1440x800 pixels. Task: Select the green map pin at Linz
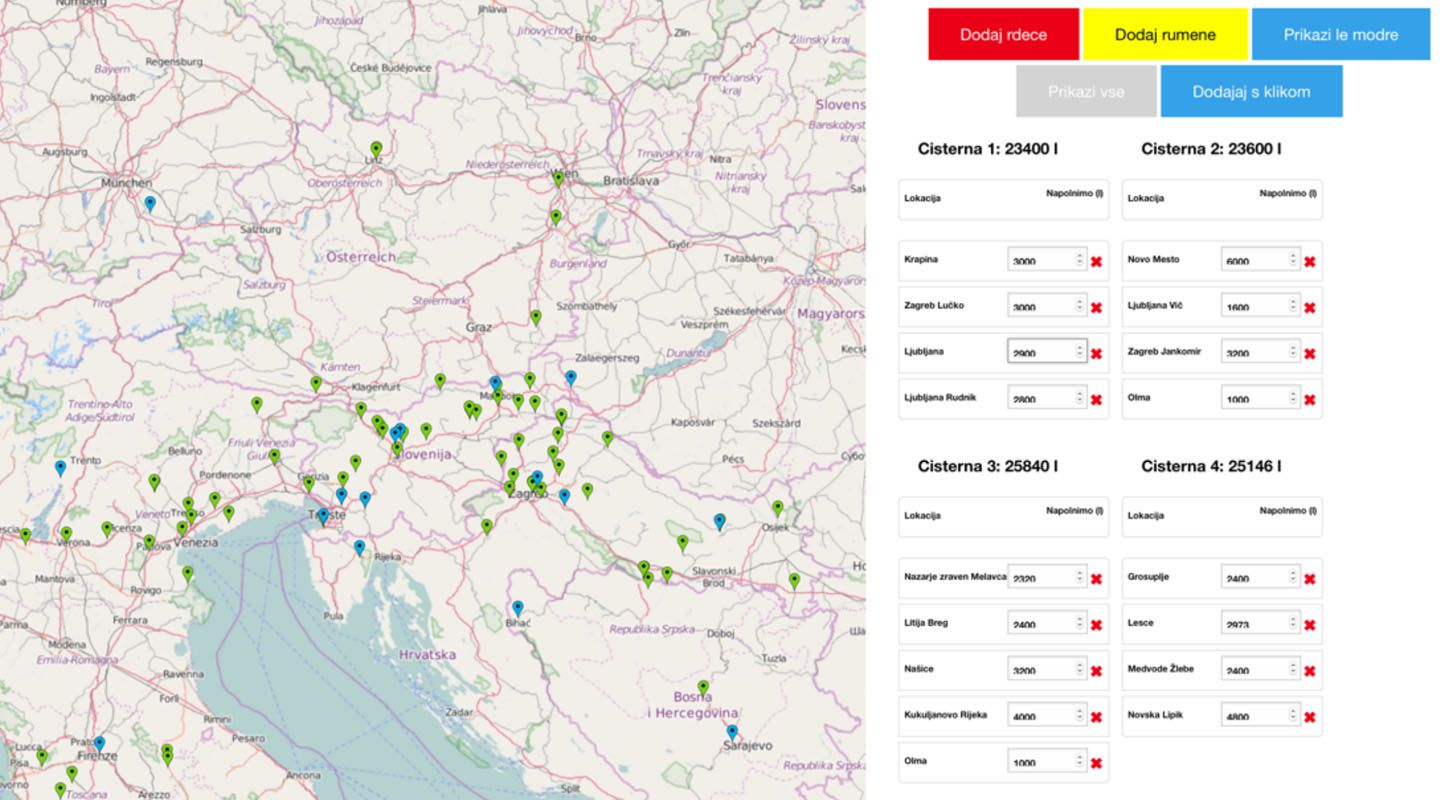[x=376, y=148]
